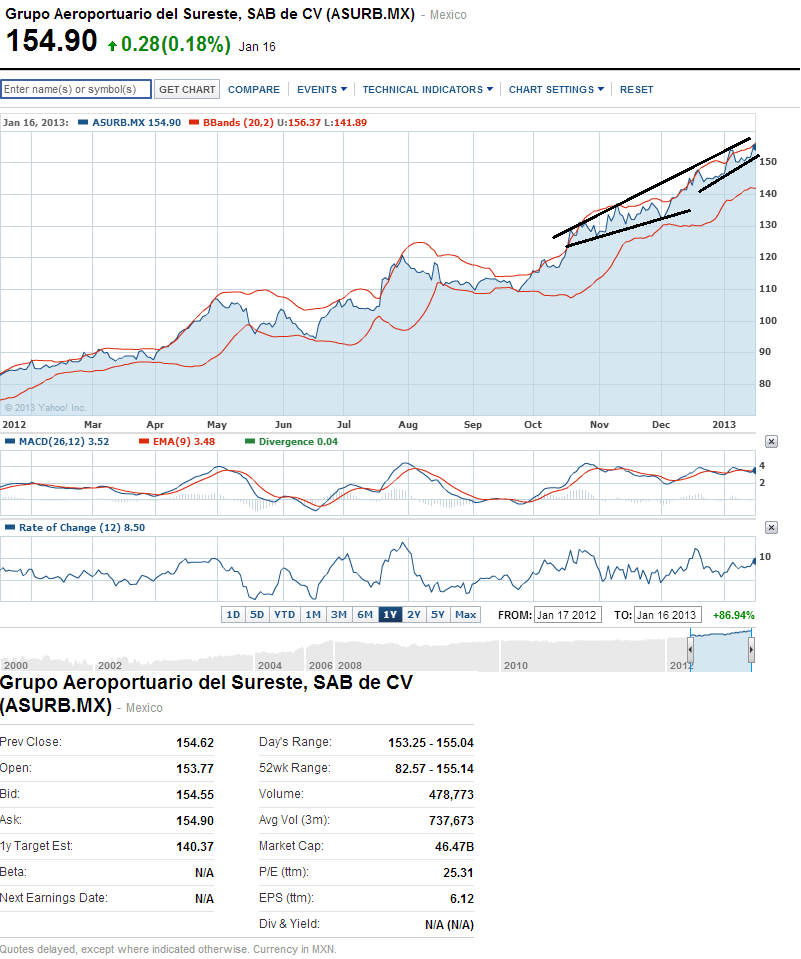801x959 pixels.
Task: Open the CHART SETTINGS dropdown
Action: [x=556, y=89]
